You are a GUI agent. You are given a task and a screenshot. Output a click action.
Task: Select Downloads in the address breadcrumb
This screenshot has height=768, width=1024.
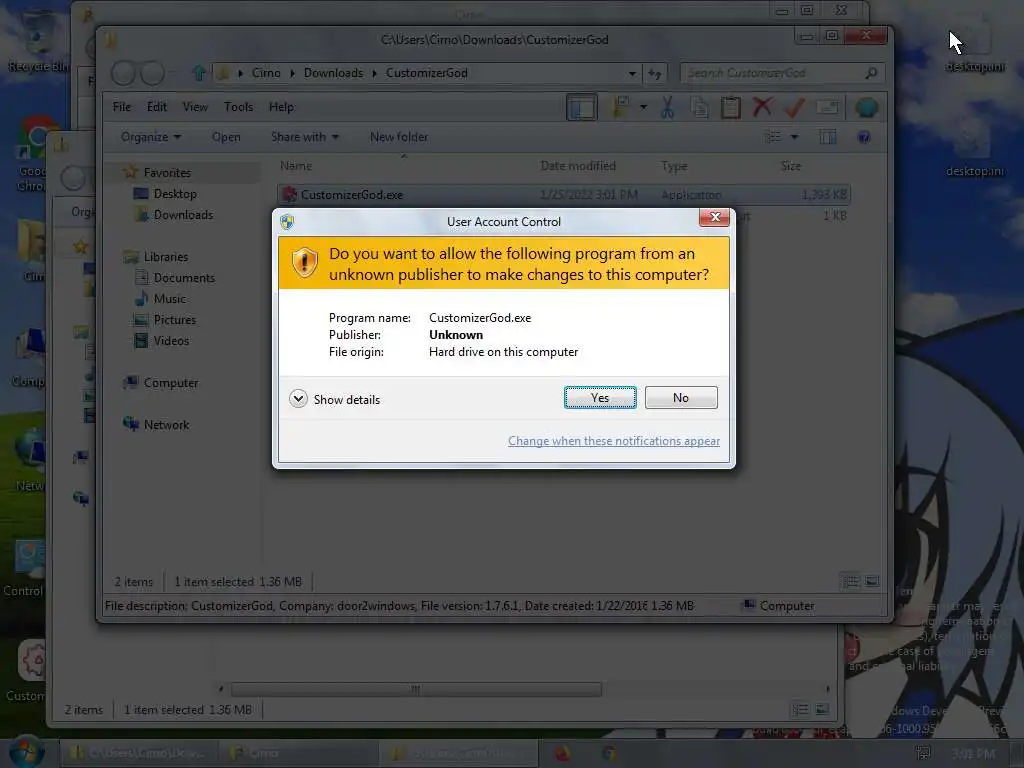(x=333, y=72)
